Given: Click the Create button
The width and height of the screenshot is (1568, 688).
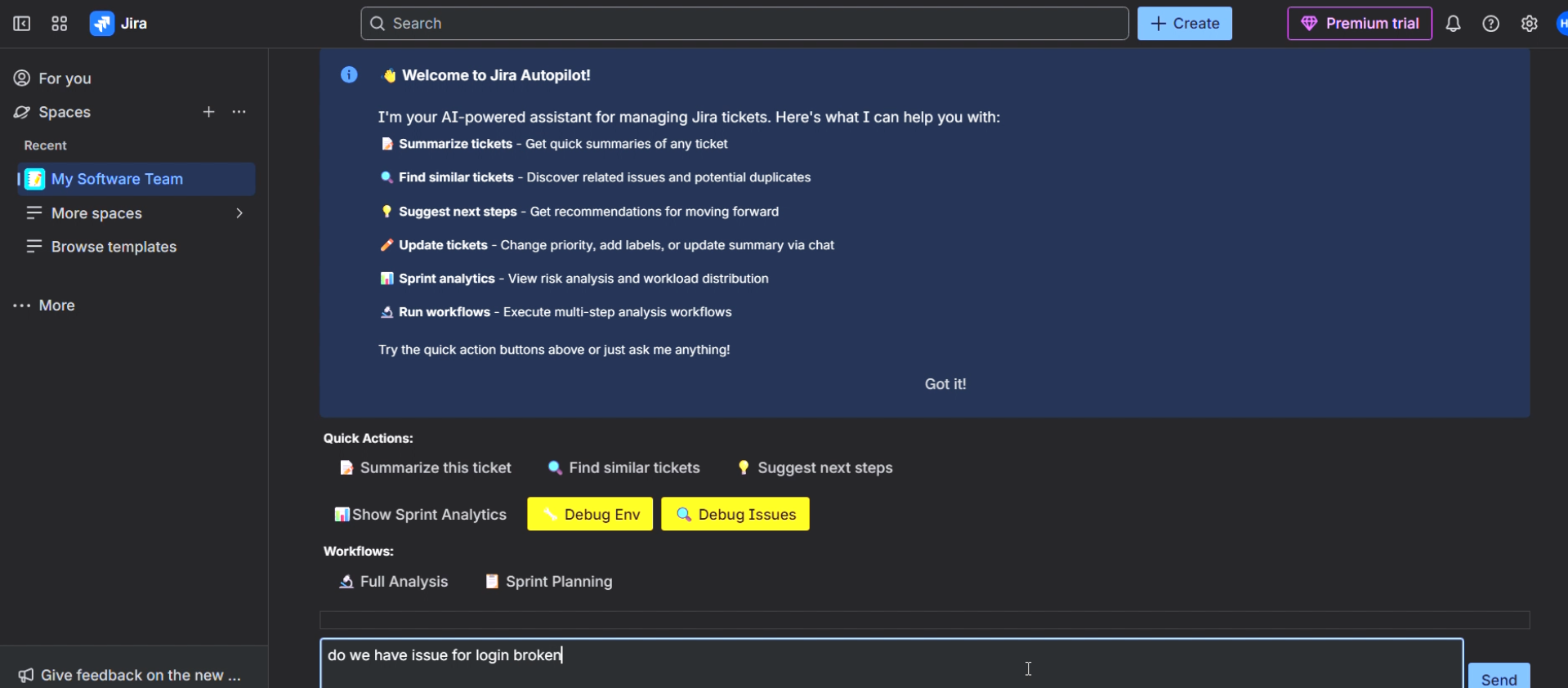Looking at the screenshot, I should click(1185, 24).
